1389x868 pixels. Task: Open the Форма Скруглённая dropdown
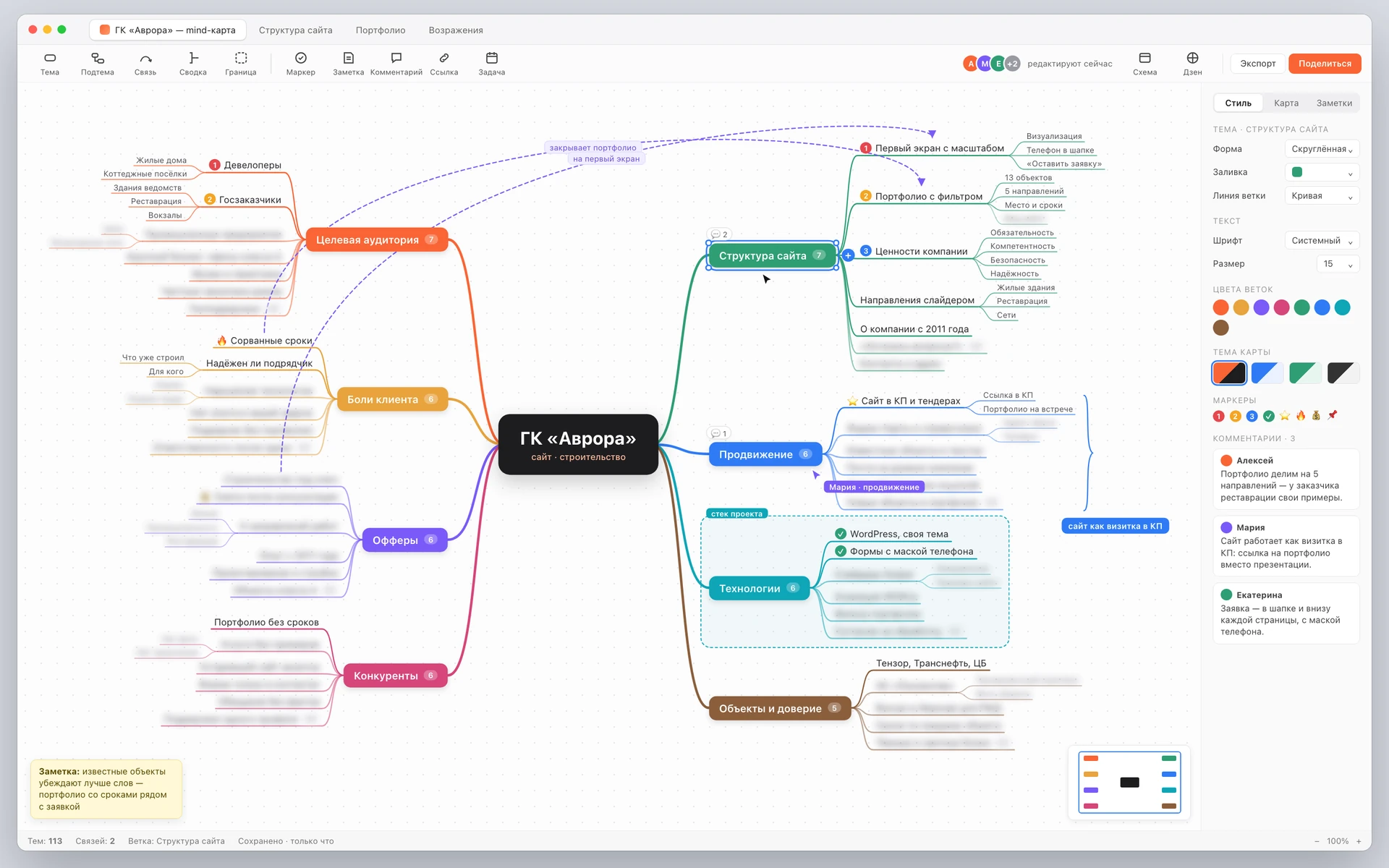pyautogui.click(x=1322, y=149)
